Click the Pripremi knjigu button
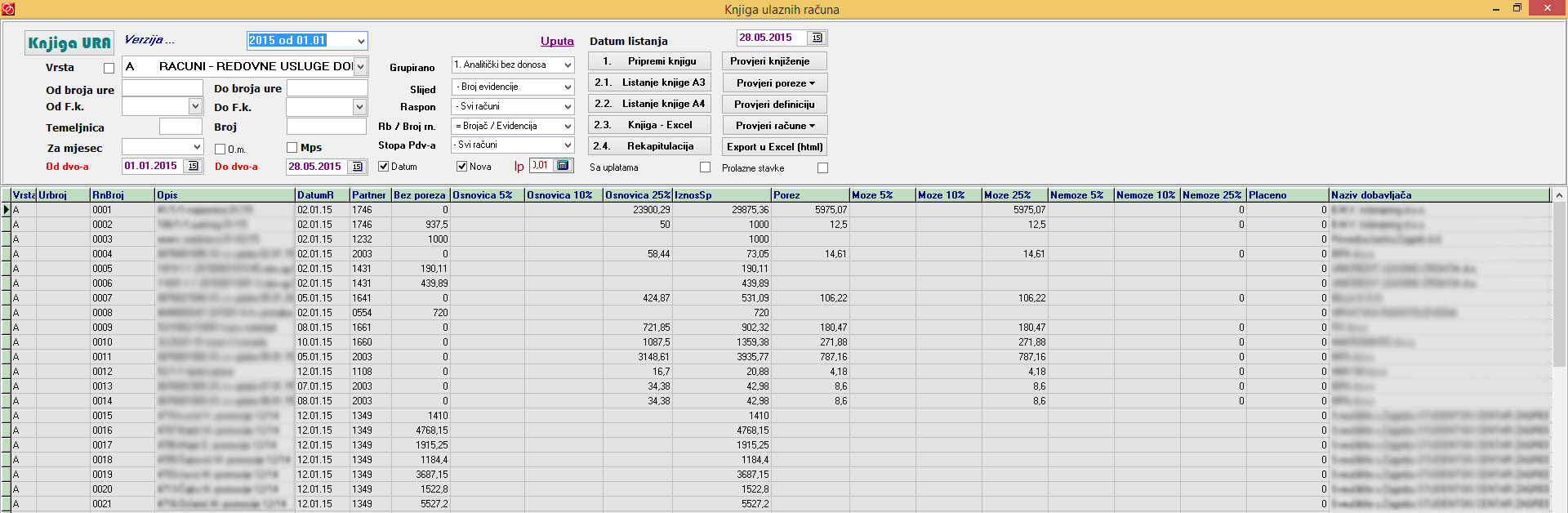 pyautogui.click(x=649, y=61)
